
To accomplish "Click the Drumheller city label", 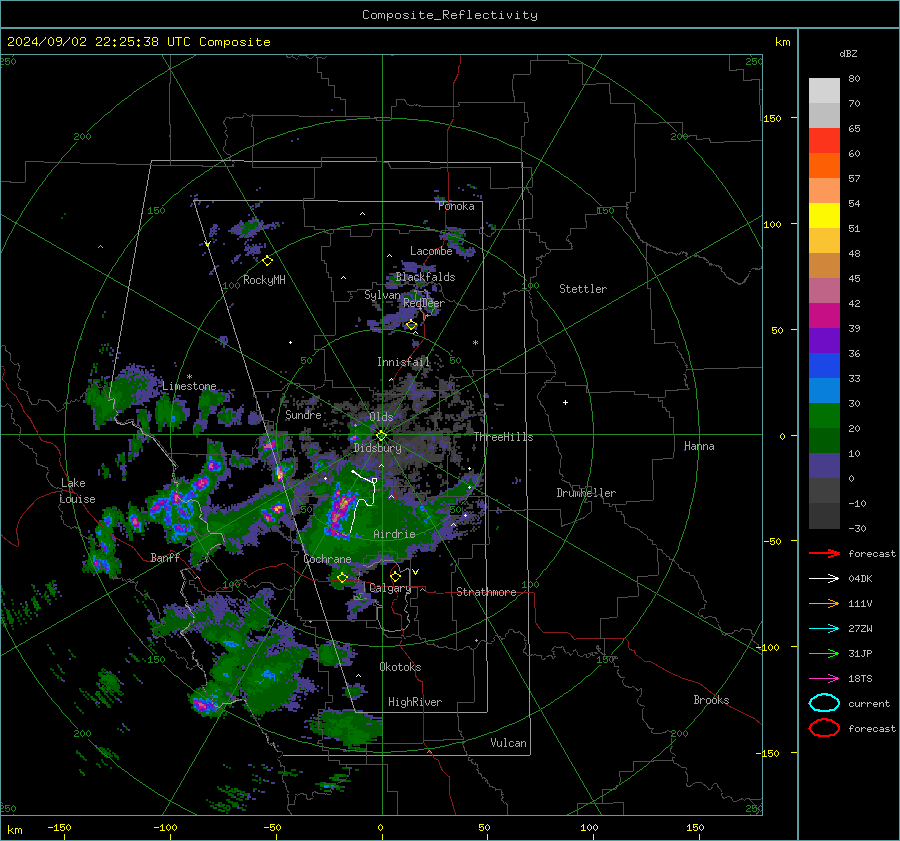I will point(586,493).
